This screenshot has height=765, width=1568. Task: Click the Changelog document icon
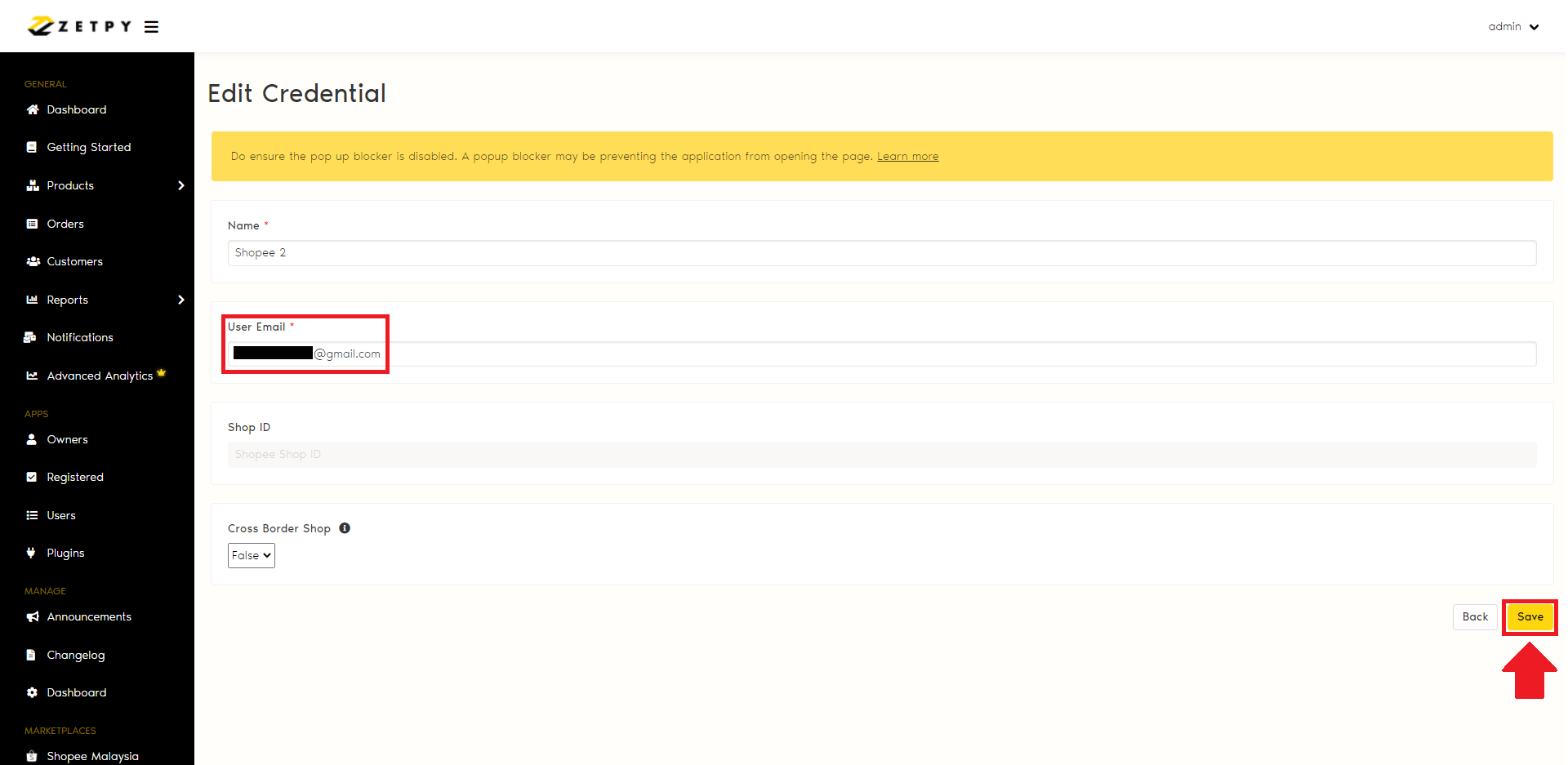pyautogui.click(x=31, y=655)
